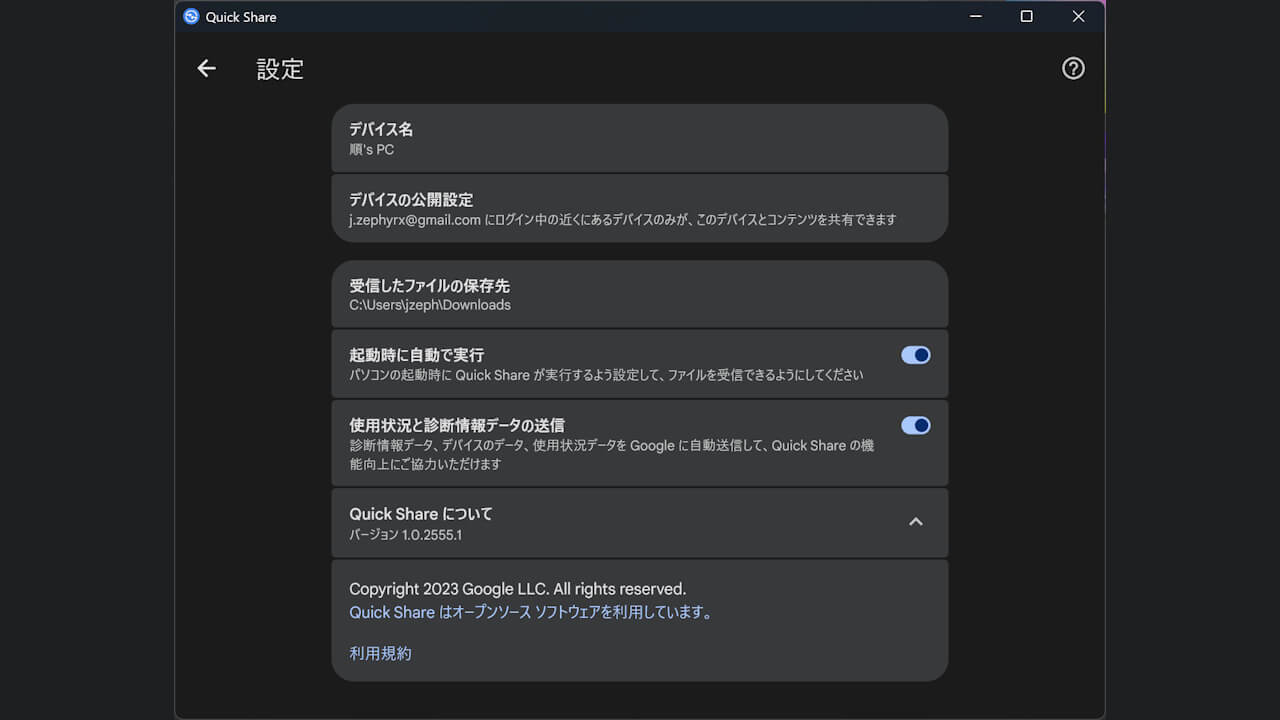Open help with the question mark icon

click(1073, 68)
